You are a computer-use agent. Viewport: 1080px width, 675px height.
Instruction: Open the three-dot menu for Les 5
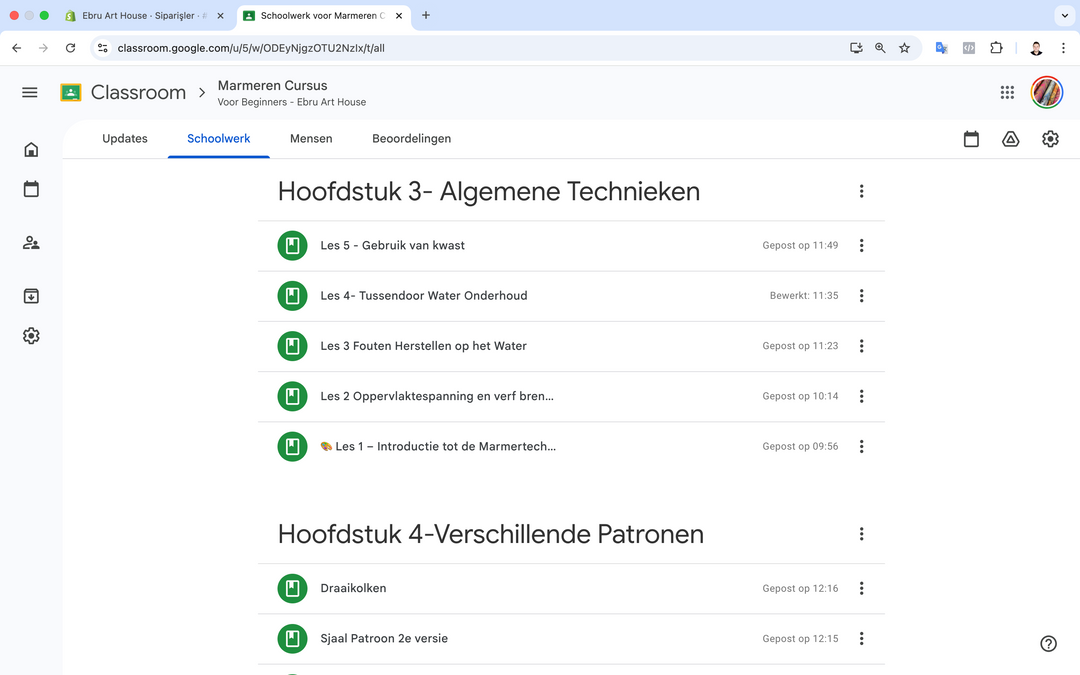click(861, 245)
